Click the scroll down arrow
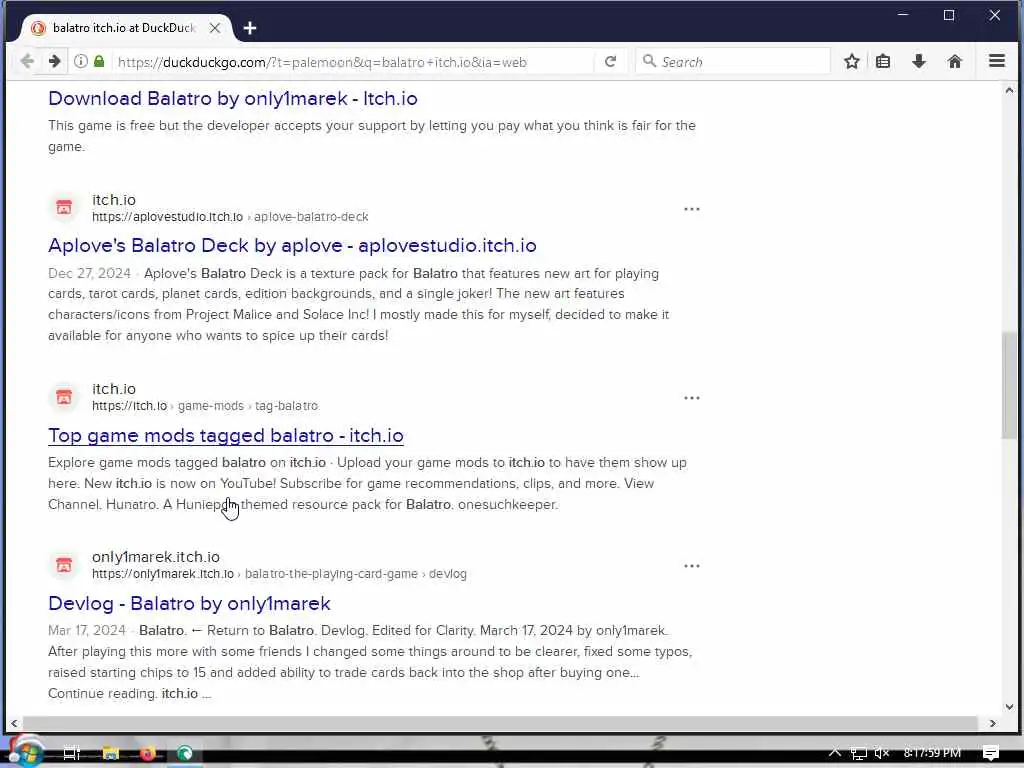Image resolution: width=1024 pixels, height=768 pixels. point(1009,707)
